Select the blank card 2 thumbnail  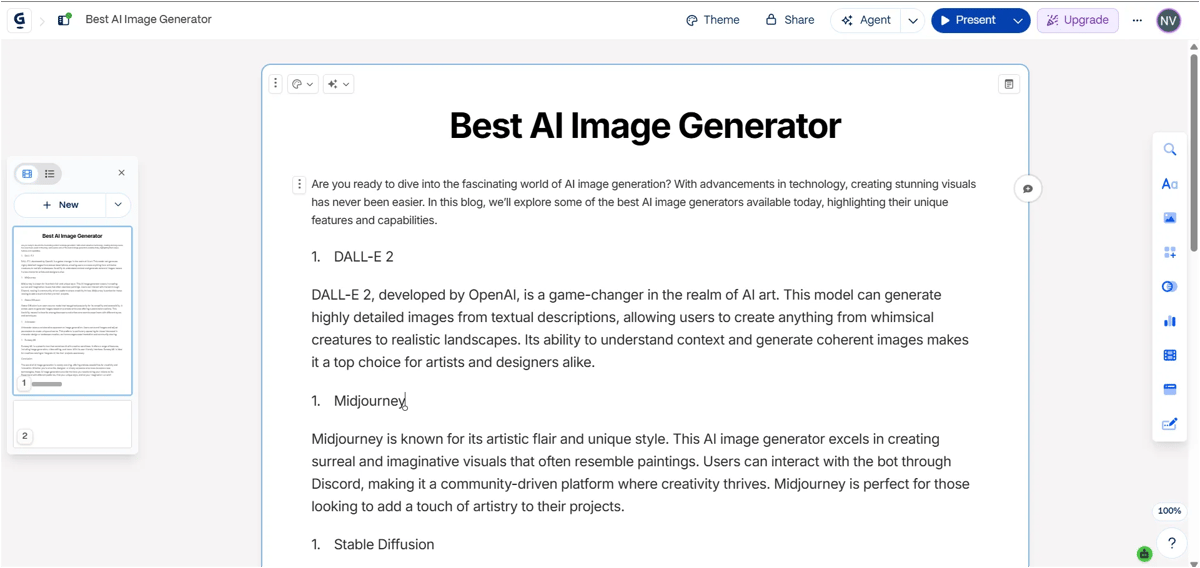click(72, 424)
